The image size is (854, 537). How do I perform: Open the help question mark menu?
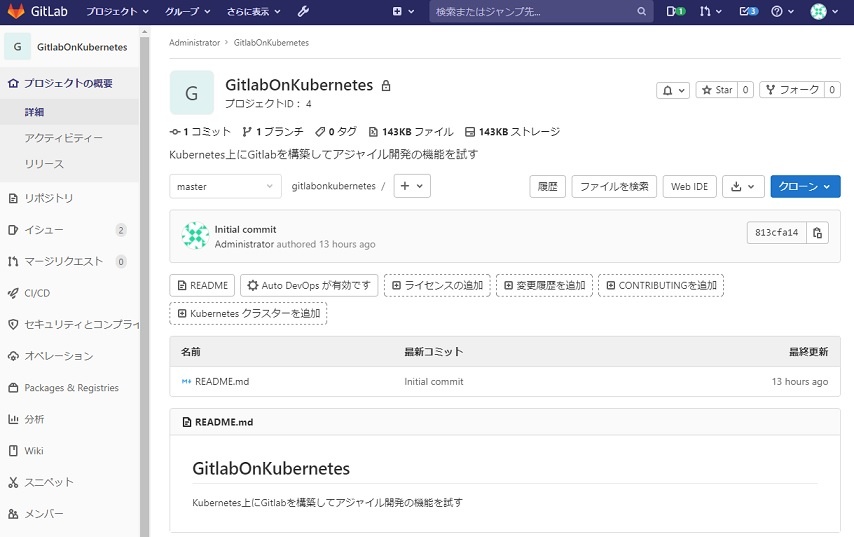coord(782,11)
